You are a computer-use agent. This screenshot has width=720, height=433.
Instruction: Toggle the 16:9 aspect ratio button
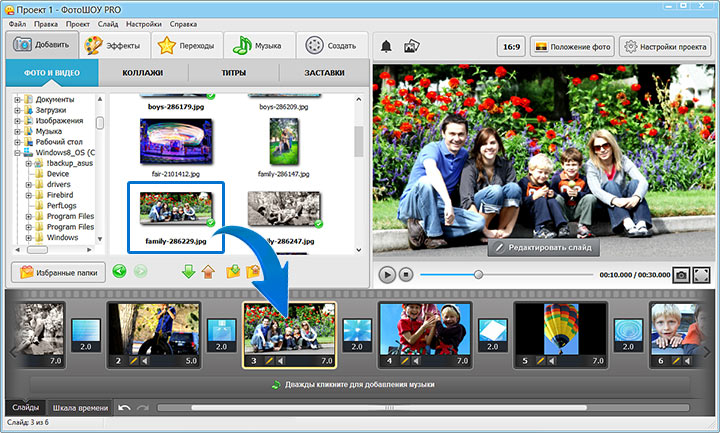pyautogui.click(x=509, y=46)
